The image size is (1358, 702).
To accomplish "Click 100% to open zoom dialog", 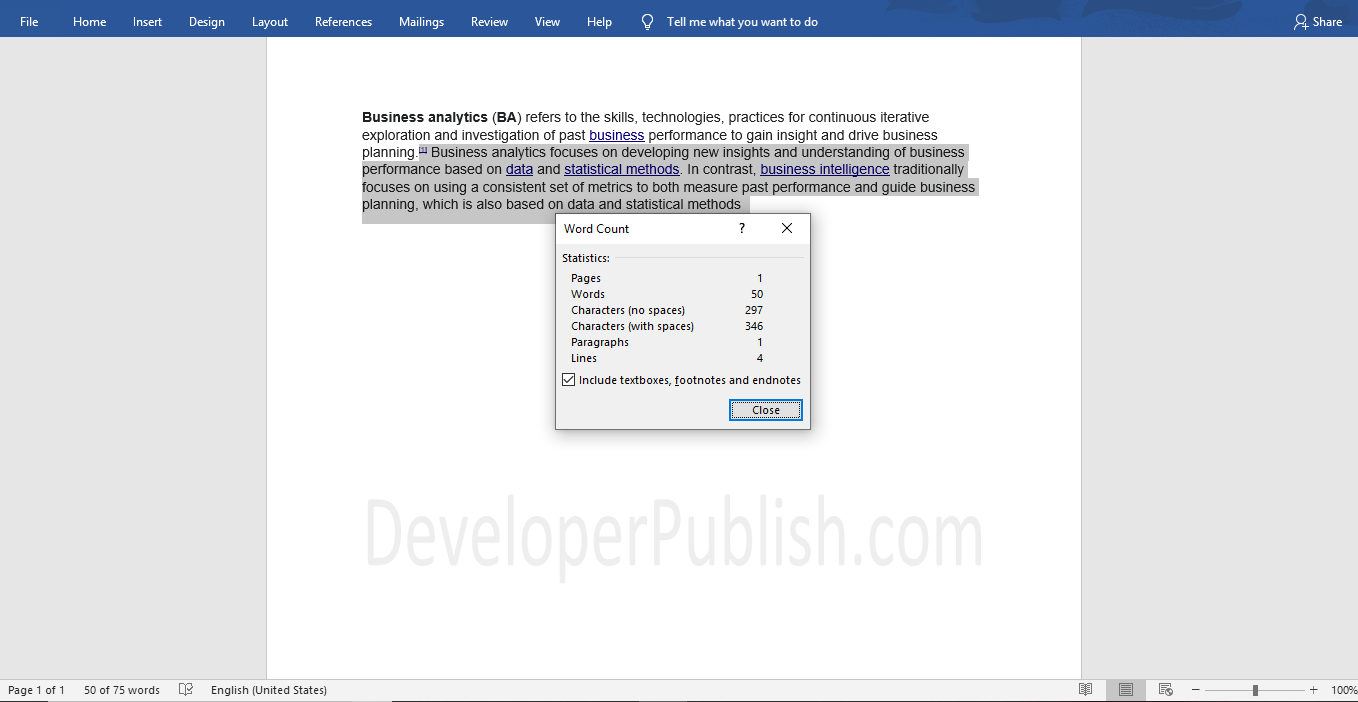I will point(1340,689).
